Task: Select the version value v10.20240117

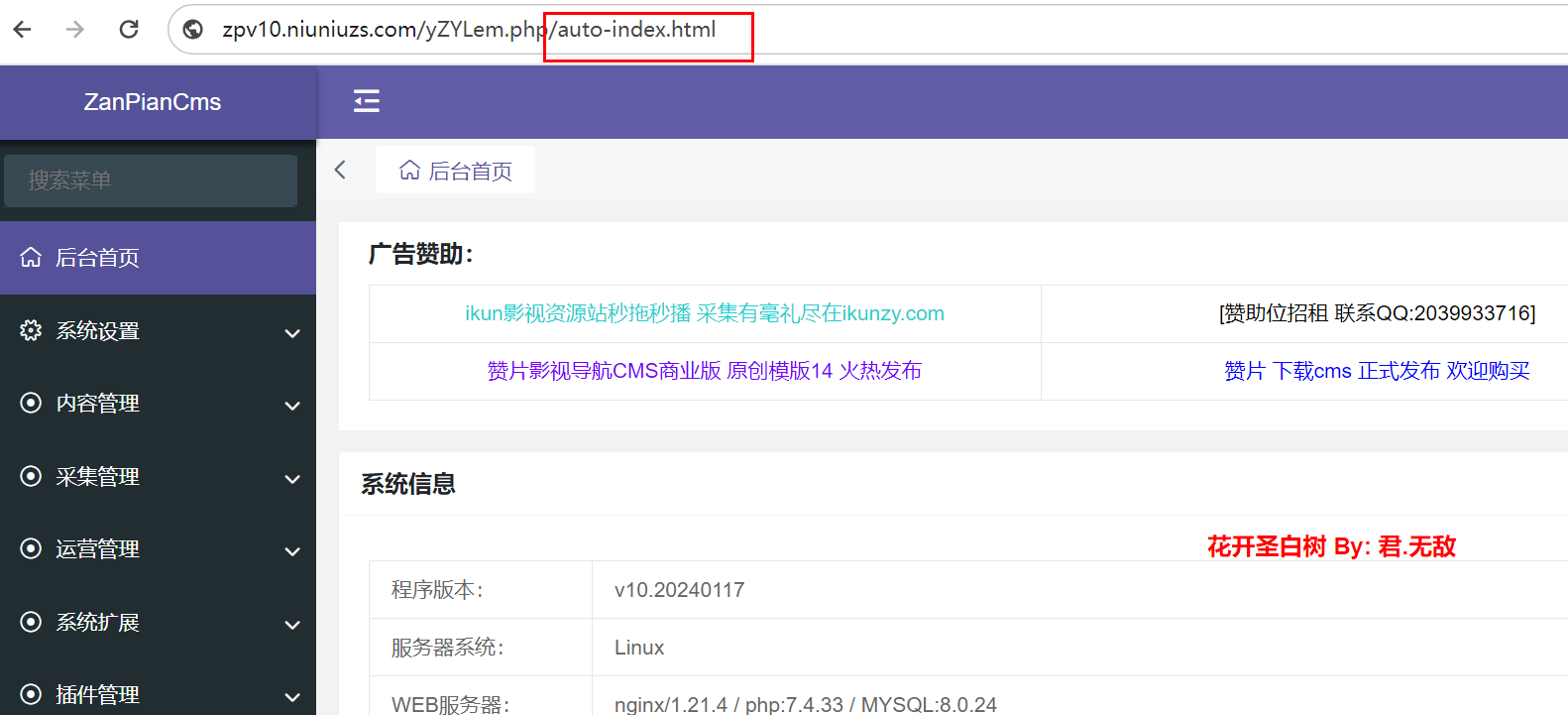Action: (x=679, y=590)
